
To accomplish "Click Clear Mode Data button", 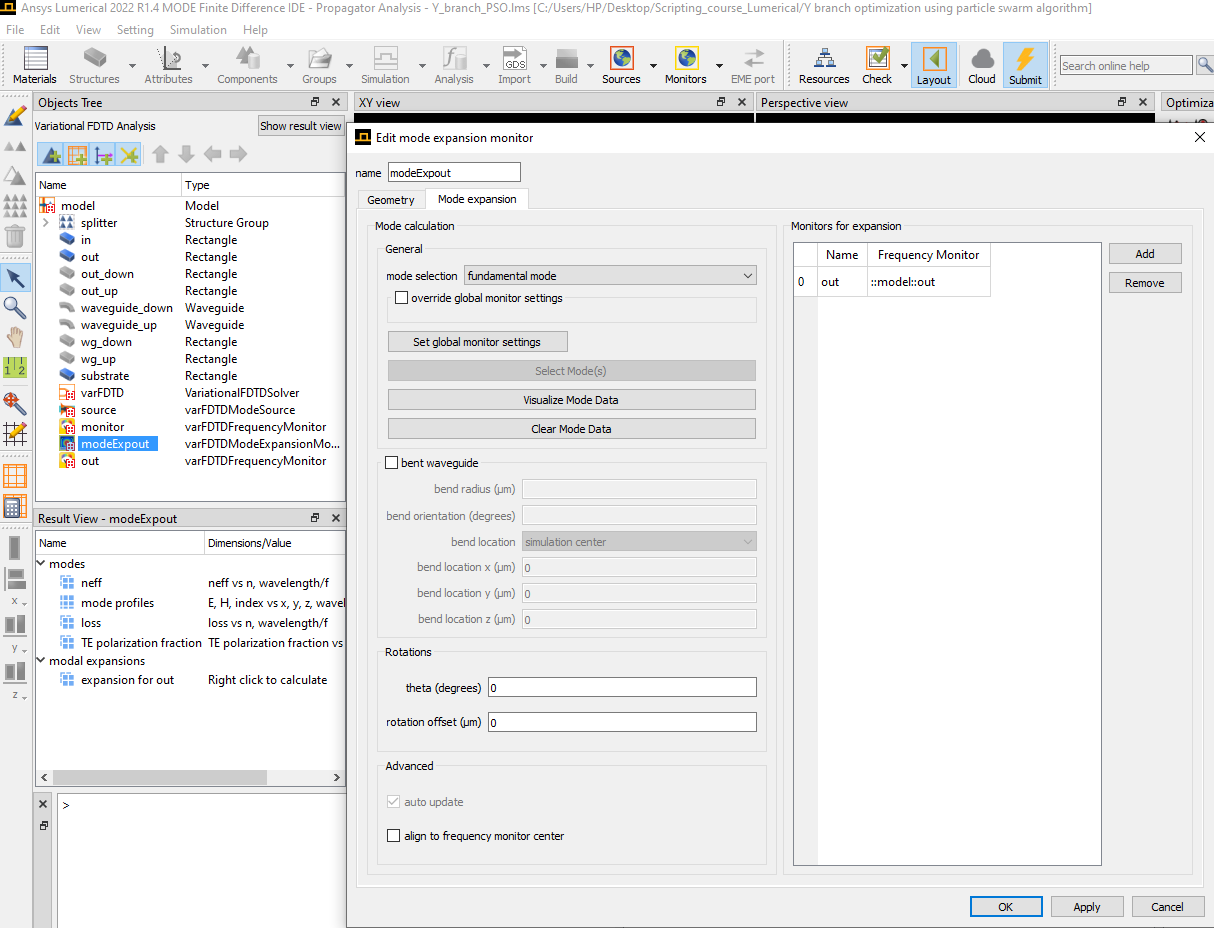I will 571,429.
